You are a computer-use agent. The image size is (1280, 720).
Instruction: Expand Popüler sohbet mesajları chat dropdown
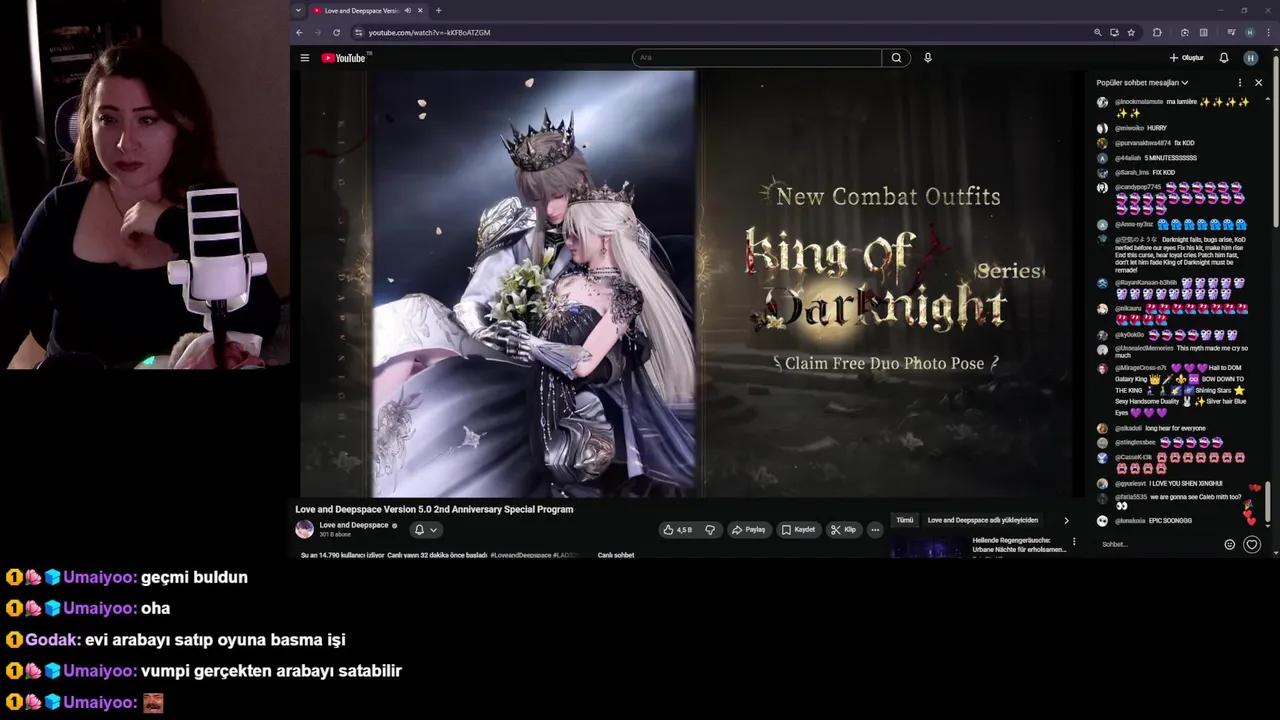pyautogui.click(x=1142, y=83)
